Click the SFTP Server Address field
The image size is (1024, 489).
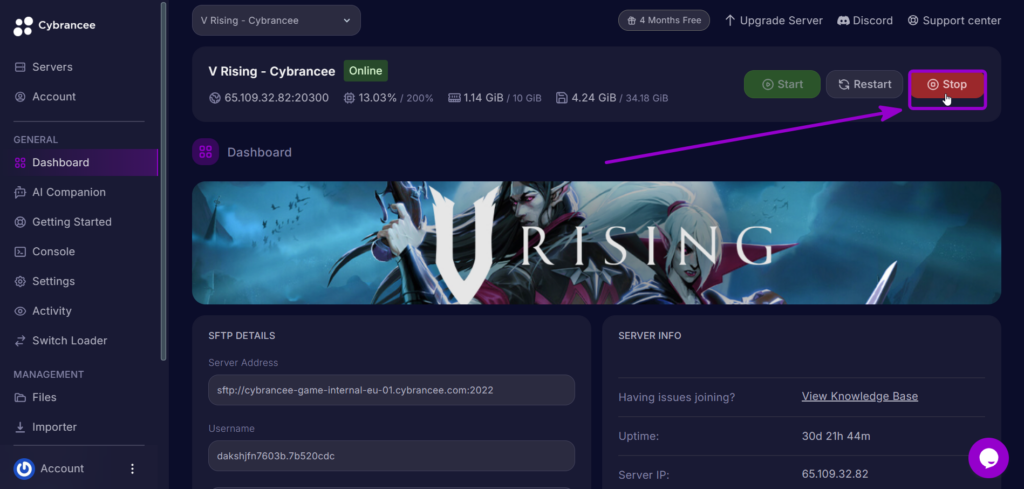click(x=391, y=390)
